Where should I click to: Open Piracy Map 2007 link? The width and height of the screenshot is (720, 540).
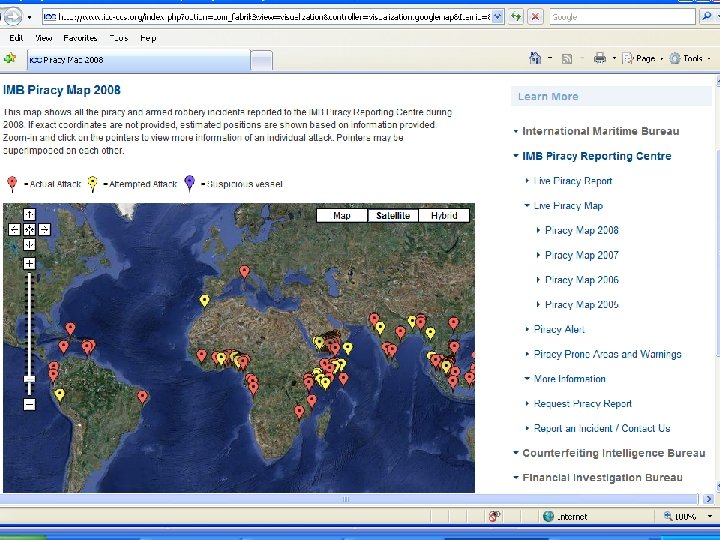tap(582, 255)
